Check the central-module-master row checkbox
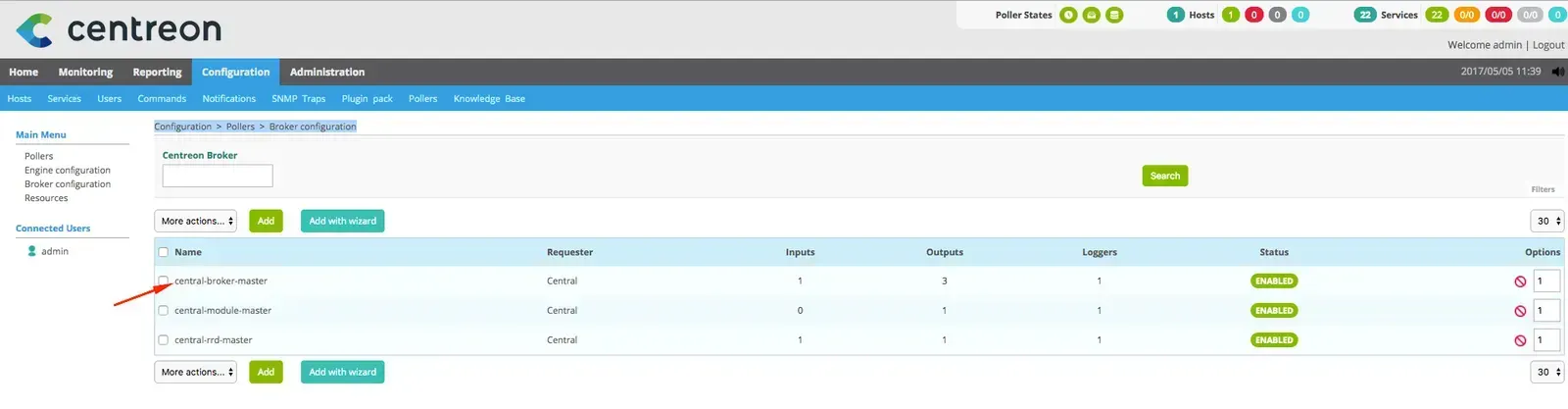Screen dimensions: 1568x409 pyautogui.click(x=164, y=310)
